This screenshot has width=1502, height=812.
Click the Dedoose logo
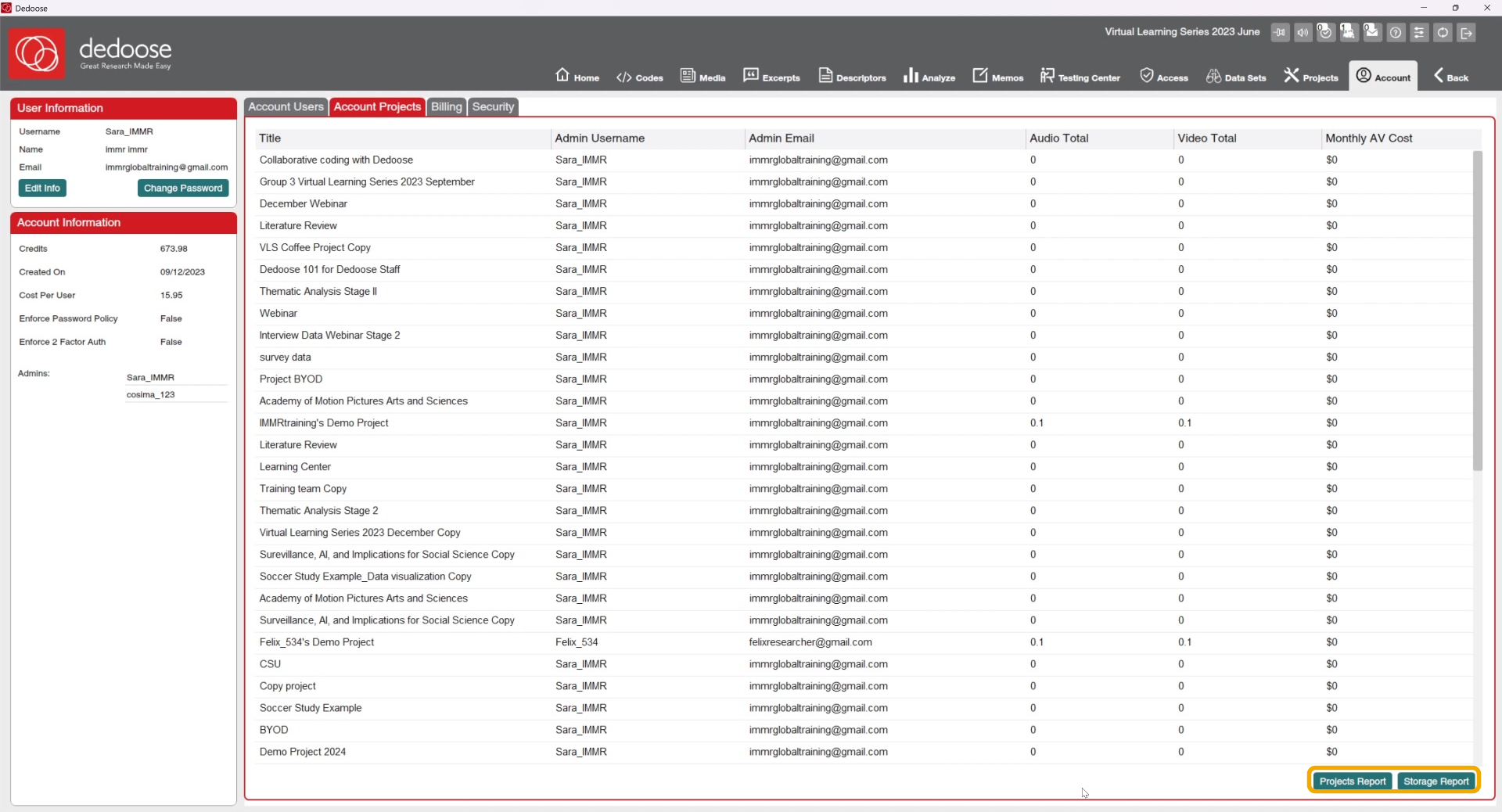(x=37, y=54)
